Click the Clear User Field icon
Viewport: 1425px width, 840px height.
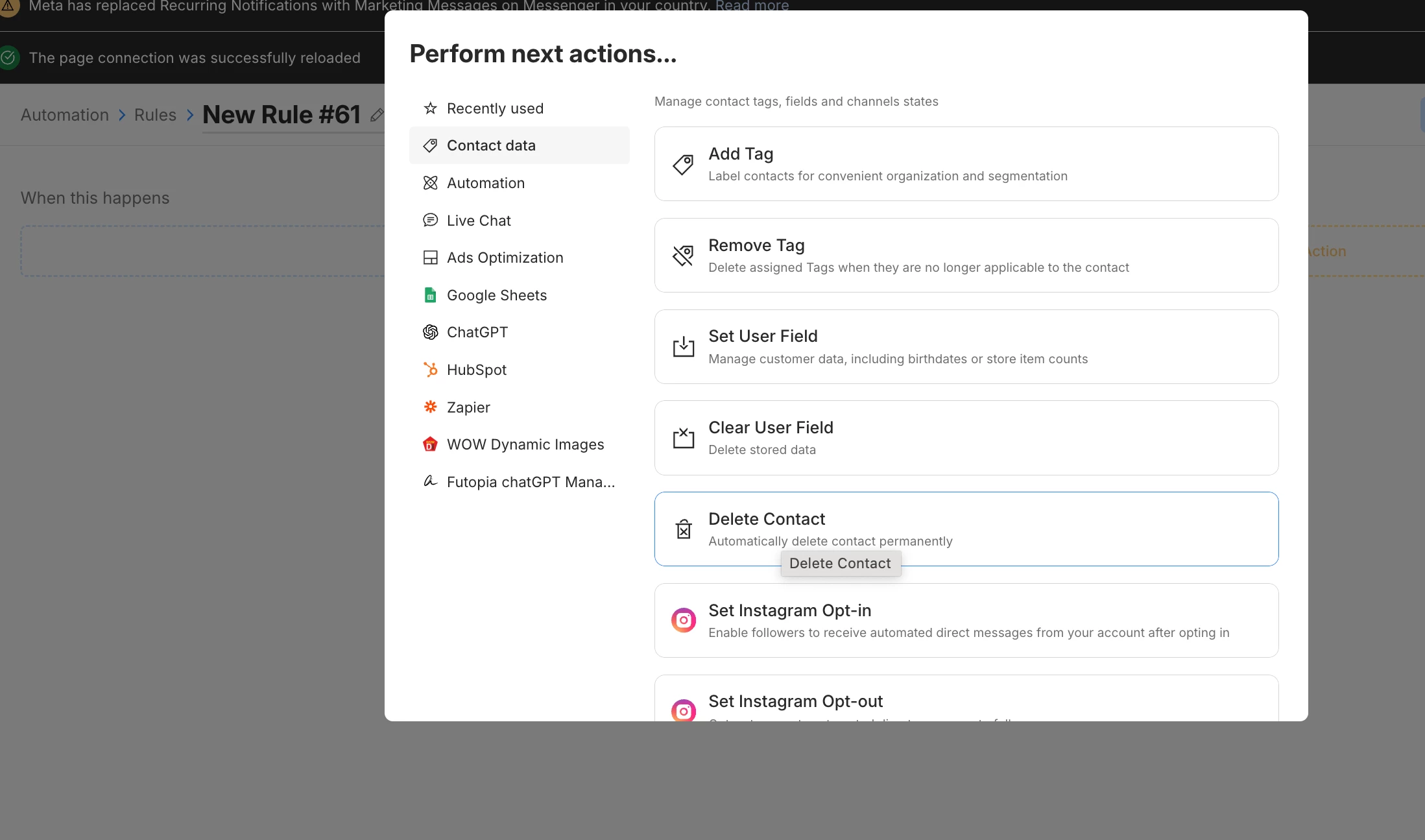pyautogui.click(x=683, y=438)
